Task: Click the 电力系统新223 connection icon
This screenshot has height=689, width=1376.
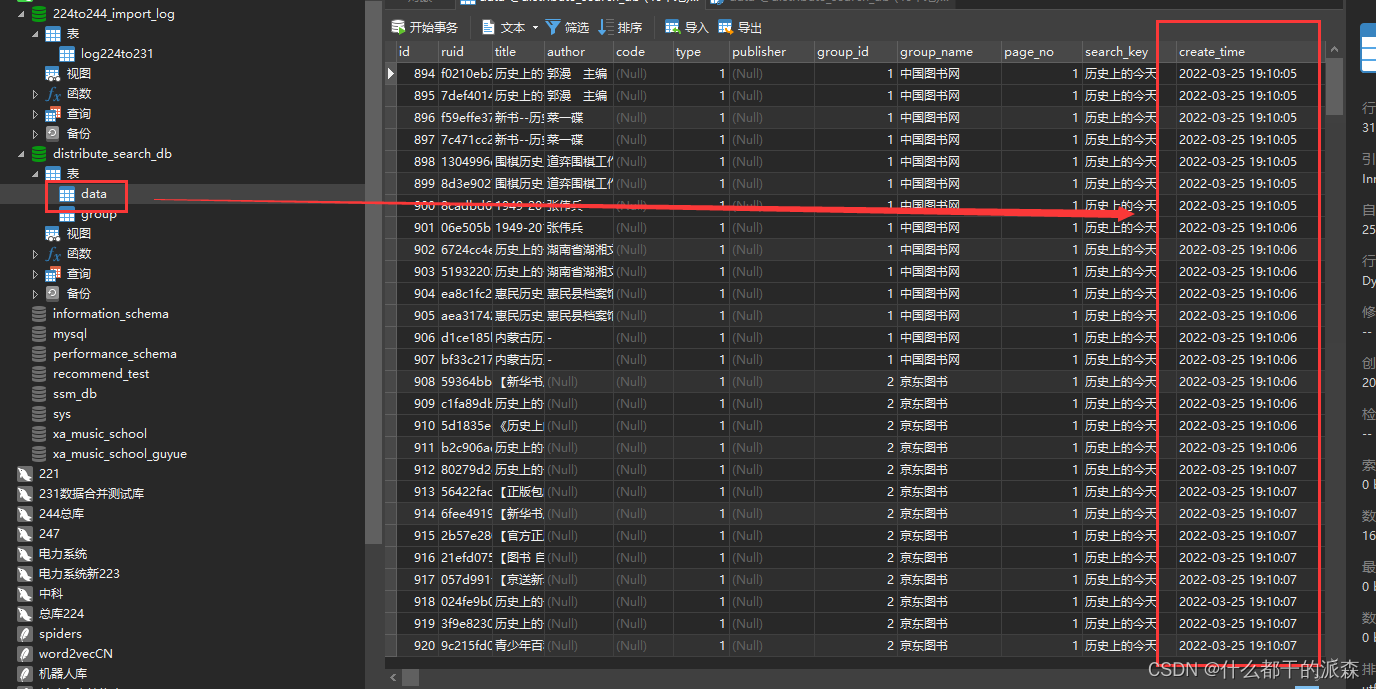Action: point(25,574)
